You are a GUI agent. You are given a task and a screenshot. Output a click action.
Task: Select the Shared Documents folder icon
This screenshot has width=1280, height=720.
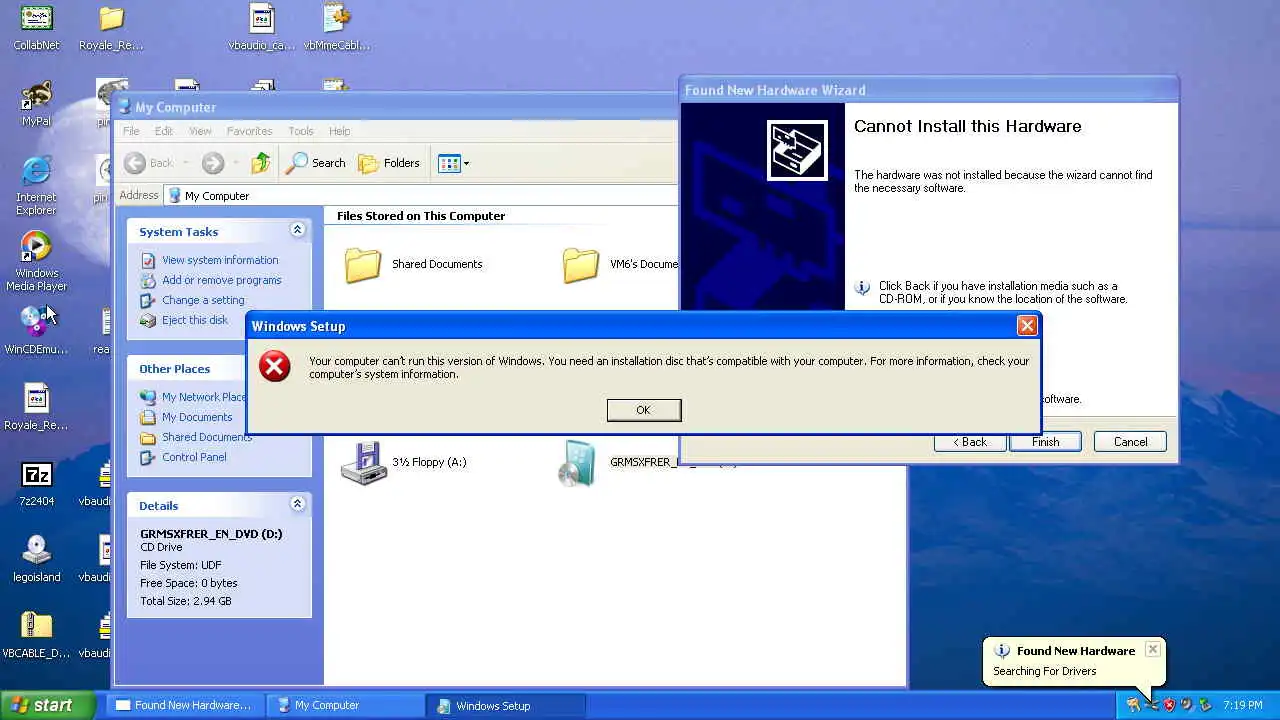pyautogui.click(x=363, y=264)
